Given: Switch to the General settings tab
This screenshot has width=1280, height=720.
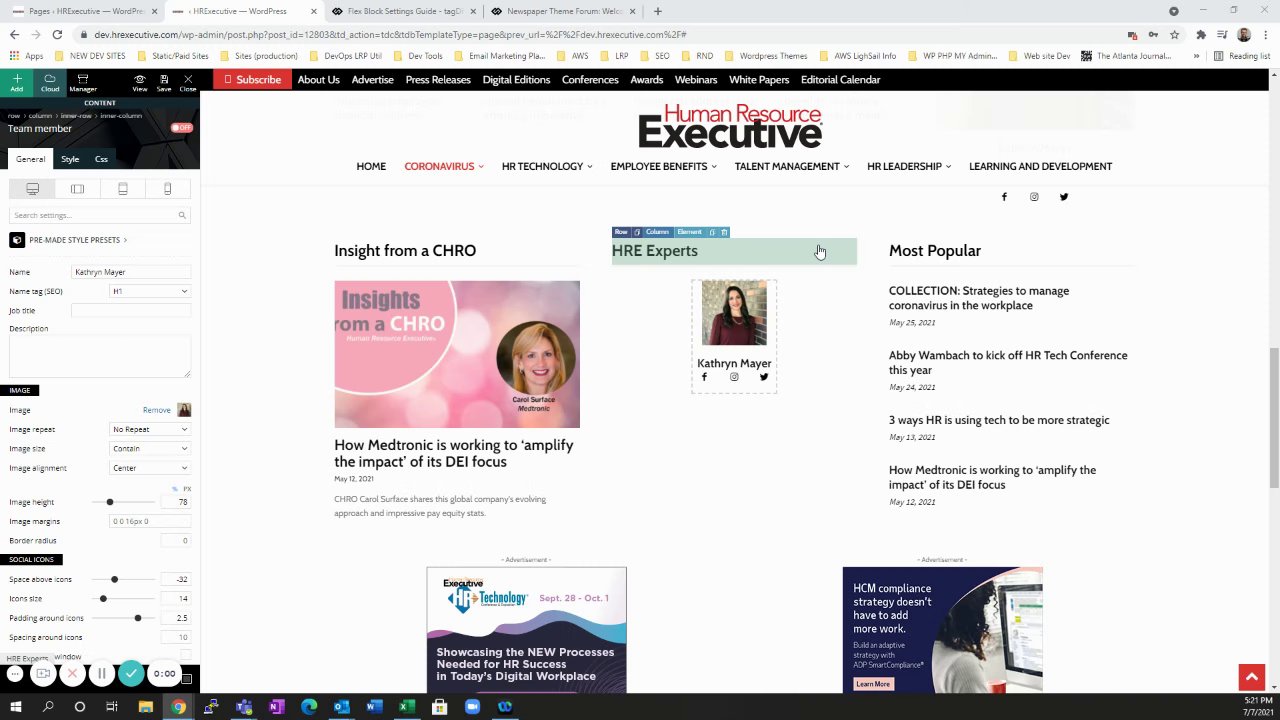Looking at the screenshot, I should click(x=30, y=159).
